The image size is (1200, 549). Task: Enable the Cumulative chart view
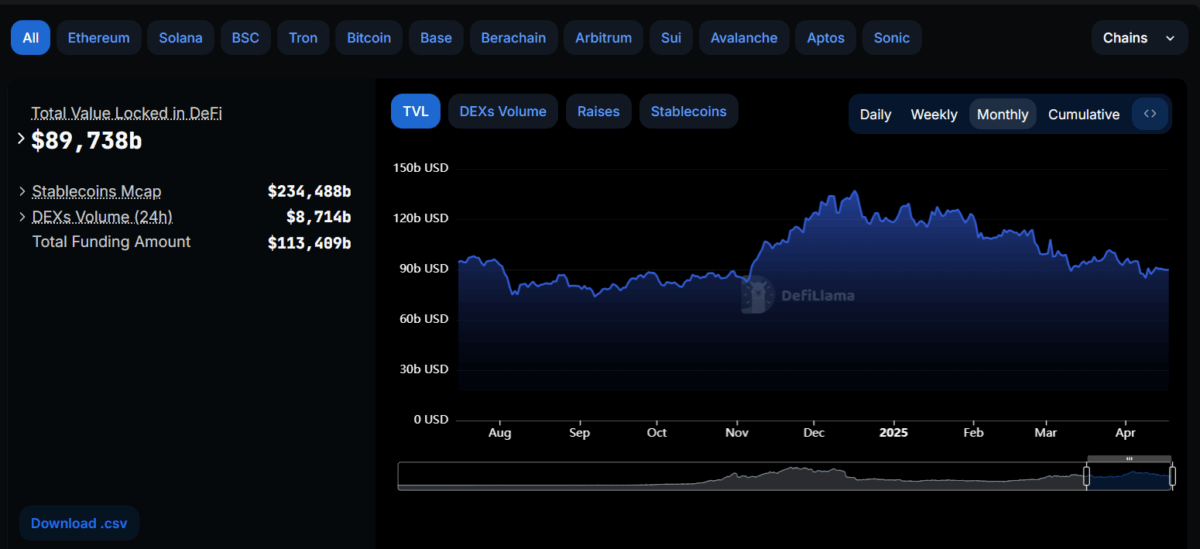click(x=1083, y=114)
